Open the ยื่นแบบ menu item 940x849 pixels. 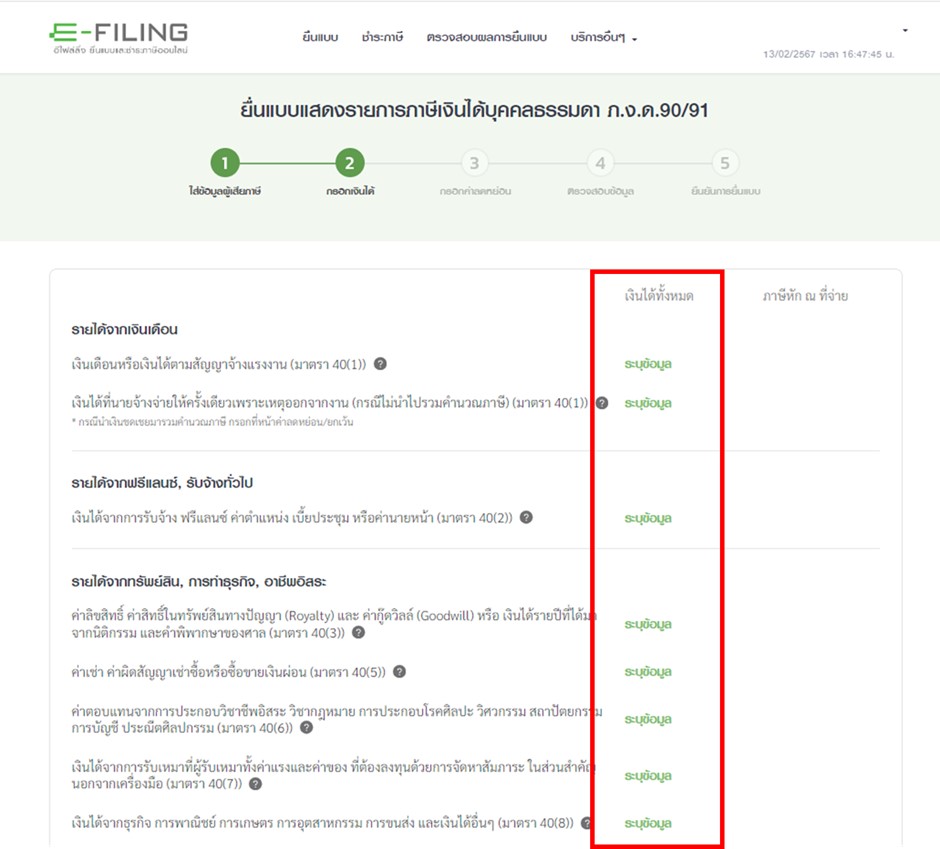coord(320,37)
